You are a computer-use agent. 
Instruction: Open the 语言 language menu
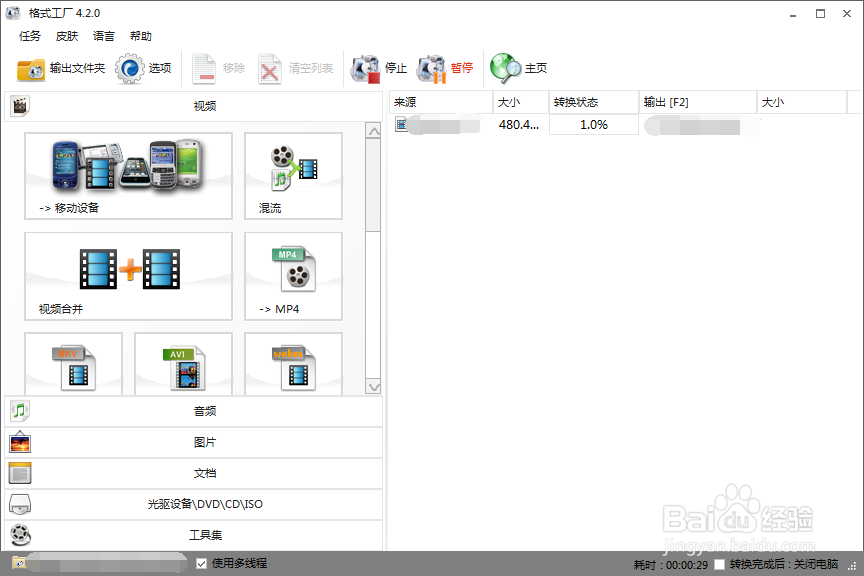click(x=104, y=36)
